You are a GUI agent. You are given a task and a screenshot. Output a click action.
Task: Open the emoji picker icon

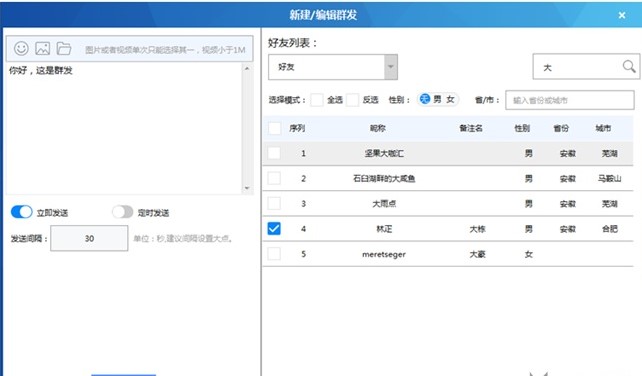(21, 48)
